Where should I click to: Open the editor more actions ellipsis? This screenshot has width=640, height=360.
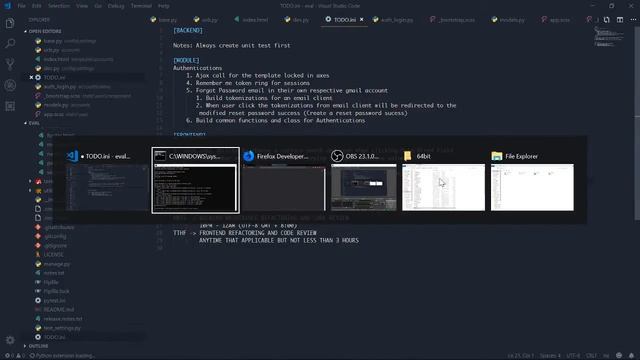pos(633,20)
